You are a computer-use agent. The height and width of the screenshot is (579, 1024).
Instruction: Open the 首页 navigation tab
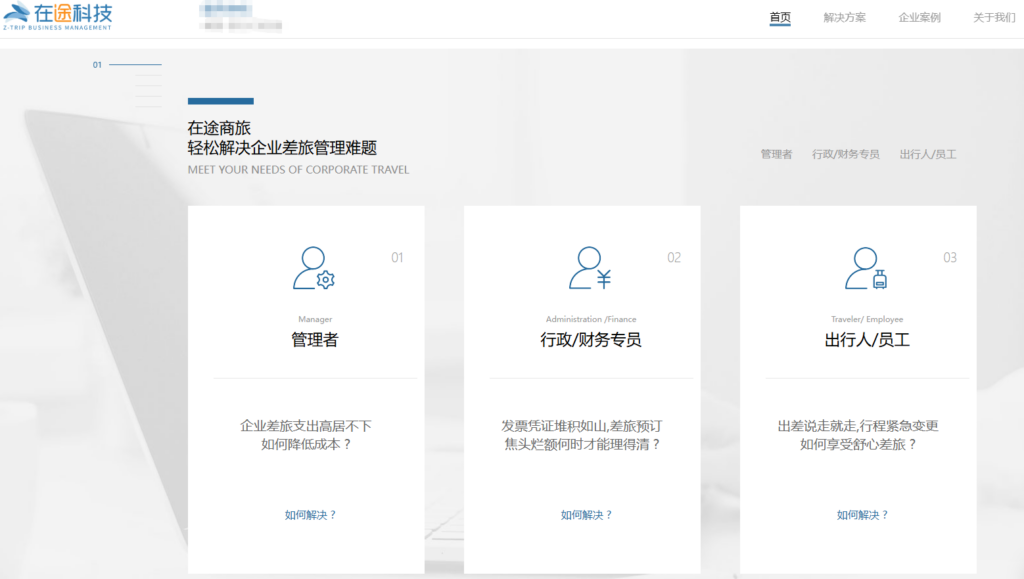[780, 18]
